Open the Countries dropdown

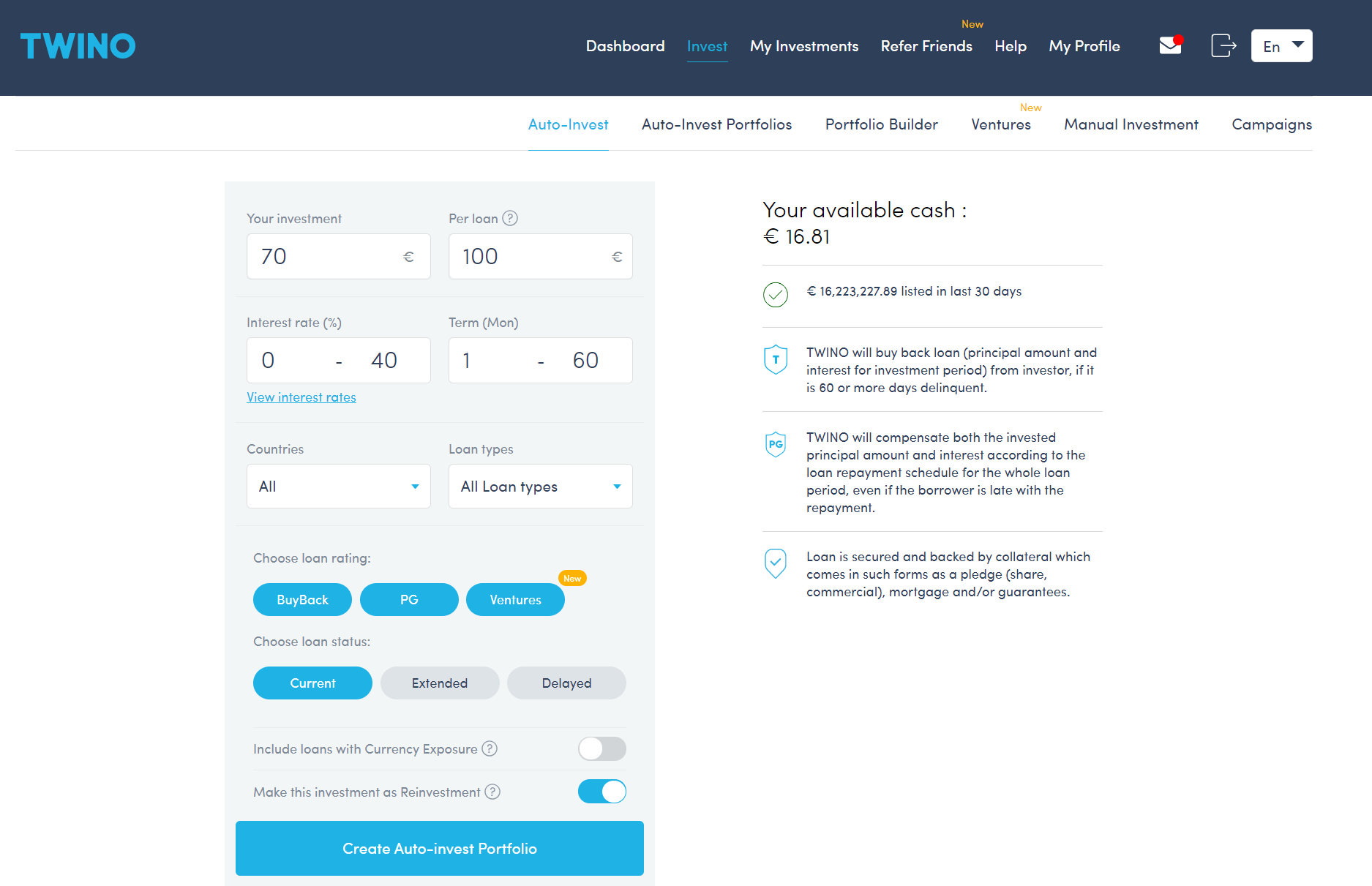(339, 487)
